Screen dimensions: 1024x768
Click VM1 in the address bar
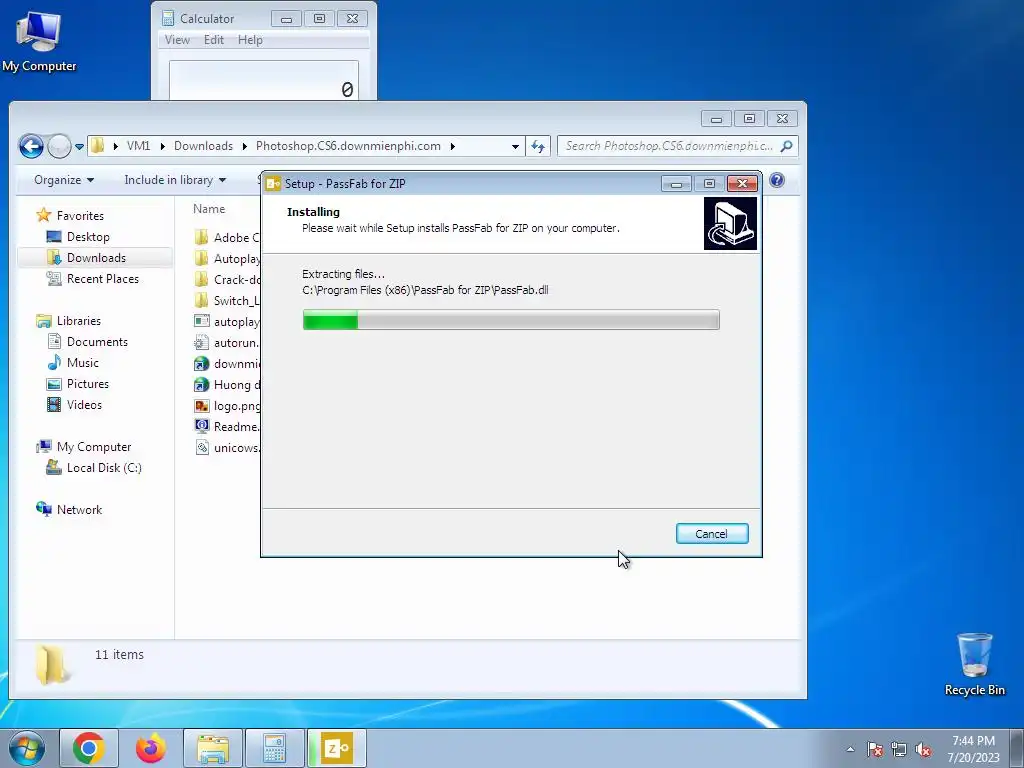coord(138,146)
